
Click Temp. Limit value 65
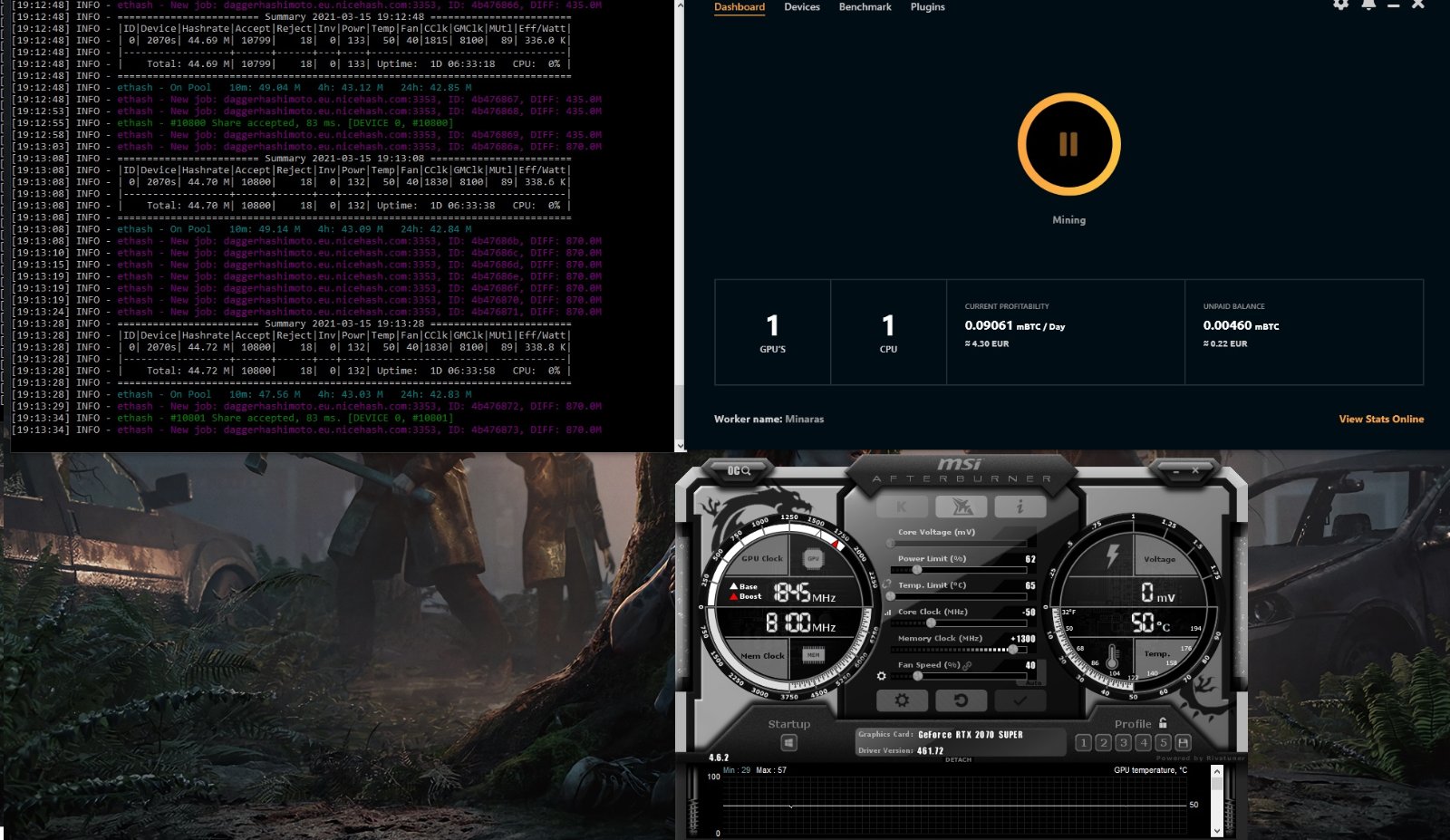point(1030,586)
